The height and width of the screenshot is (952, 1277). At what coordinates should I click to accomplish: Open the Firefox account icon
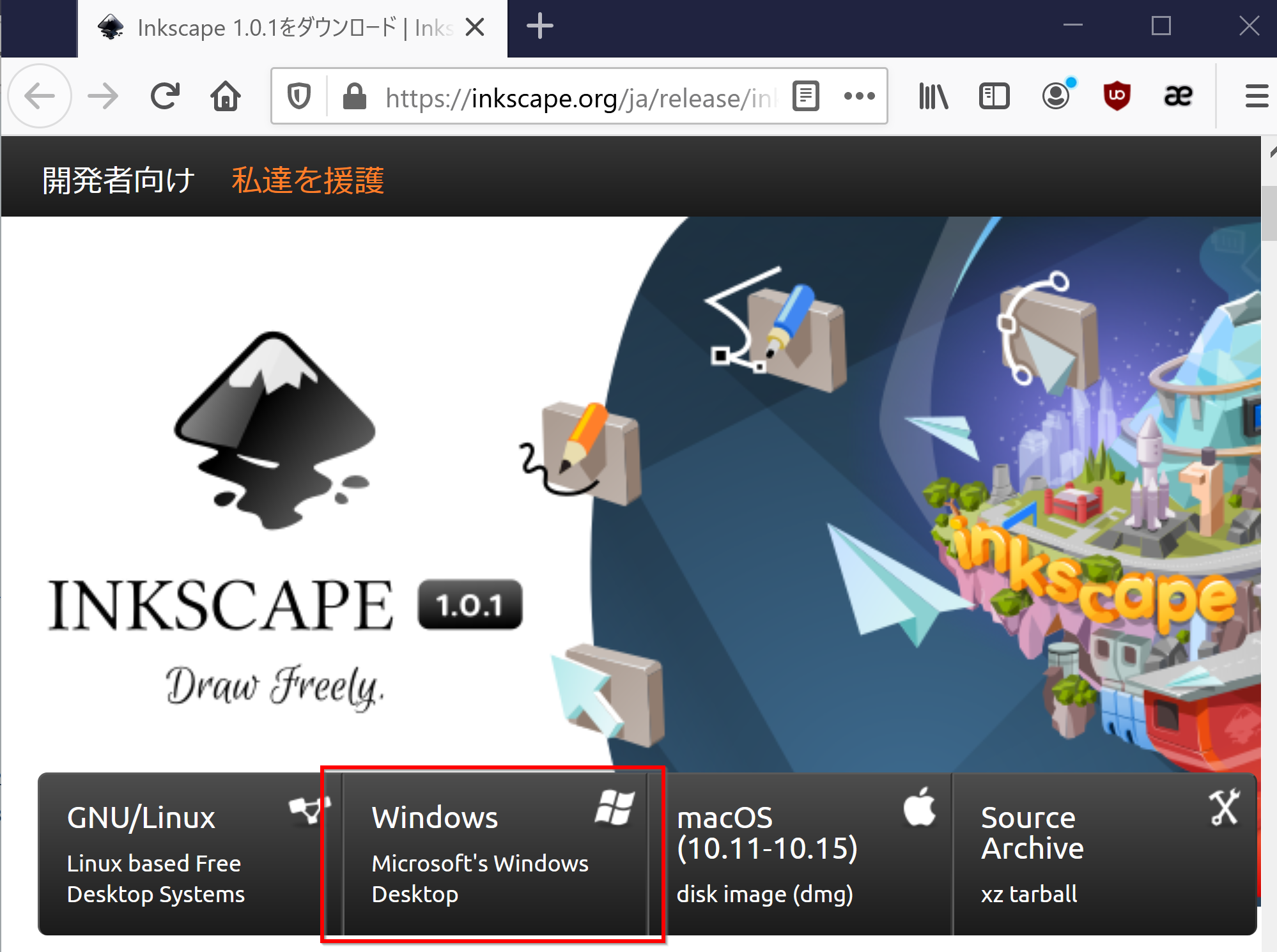(x=1056, y=96)
